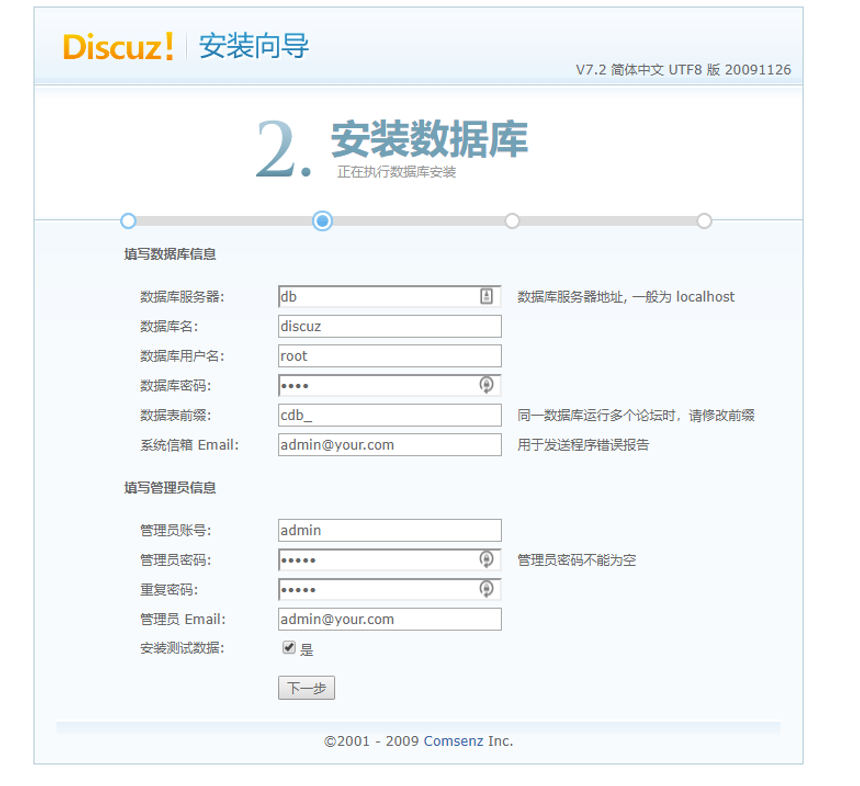Image resolution: width=860 pixels, height=786 pixels.
Task: Click the 是 label beside checkbox
Action: [x=307, y=650]
